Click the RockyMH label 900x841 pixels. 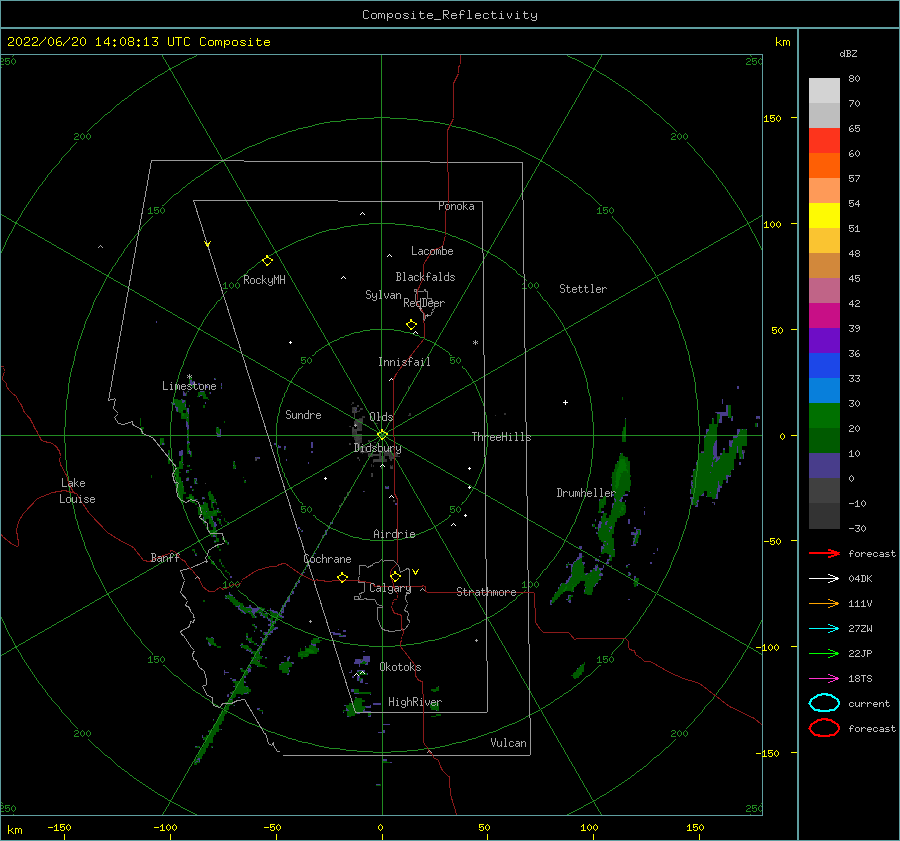[264, 280]
